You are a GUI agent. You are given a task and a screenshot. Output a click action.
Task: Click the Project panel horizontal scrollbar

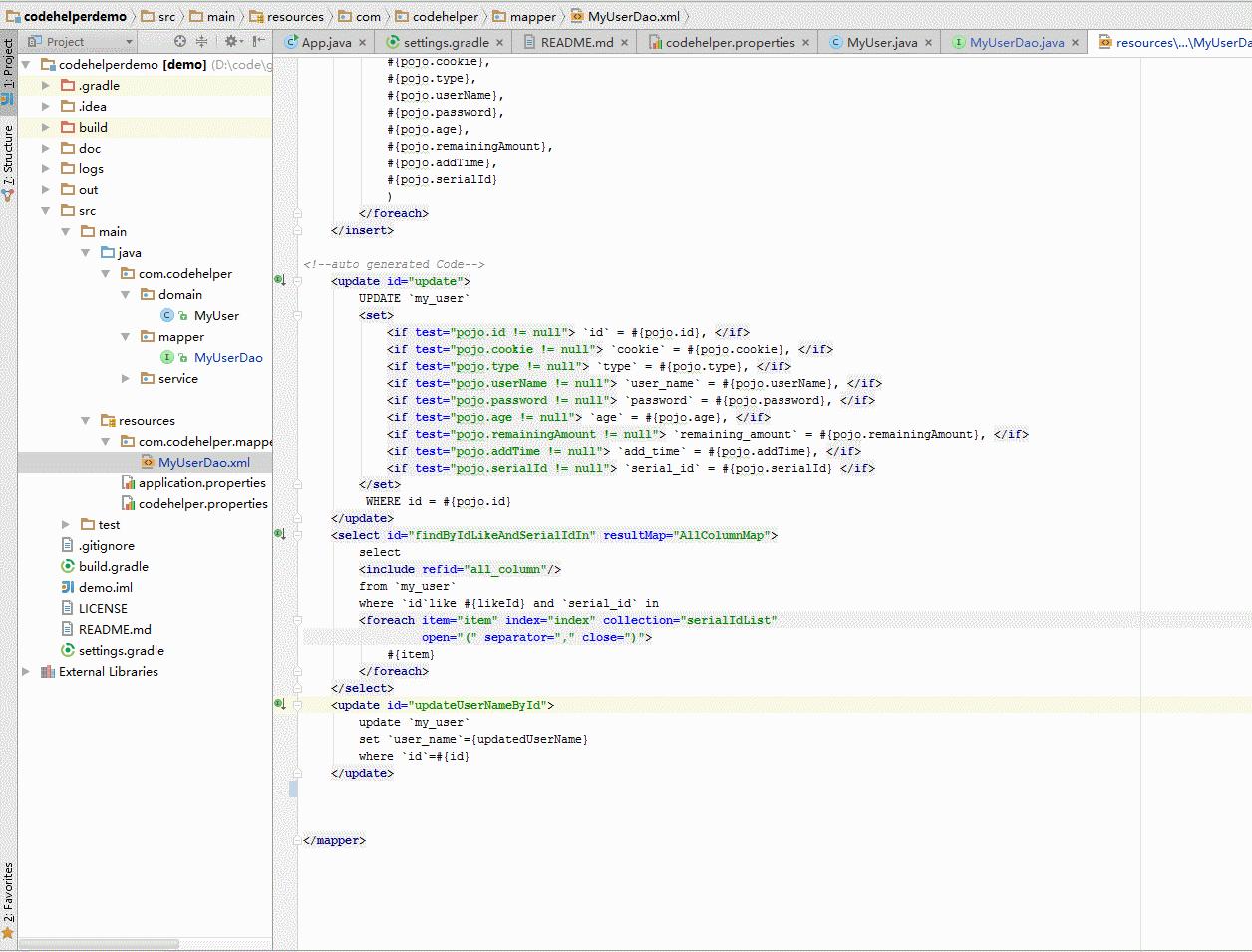tap(100, 943)
